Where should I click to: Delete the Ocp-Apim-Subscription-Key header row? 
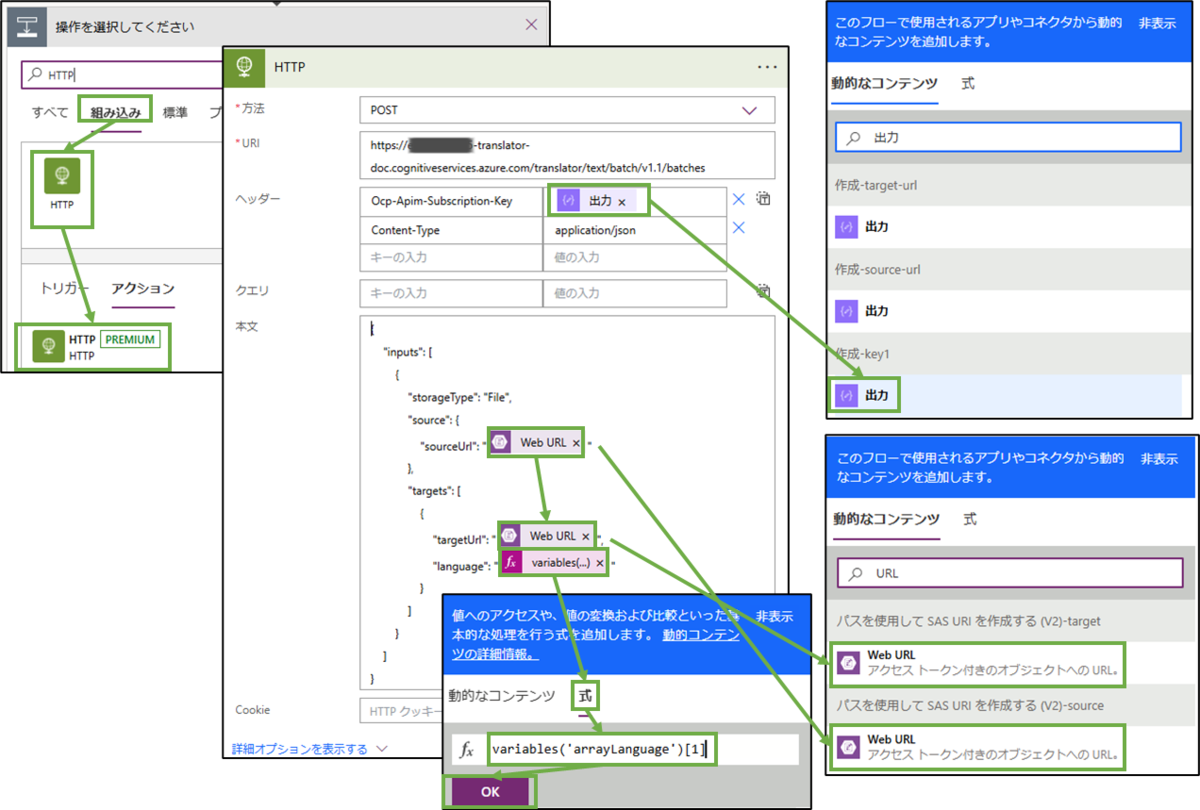pyautogui.click(x=739, y=200)
